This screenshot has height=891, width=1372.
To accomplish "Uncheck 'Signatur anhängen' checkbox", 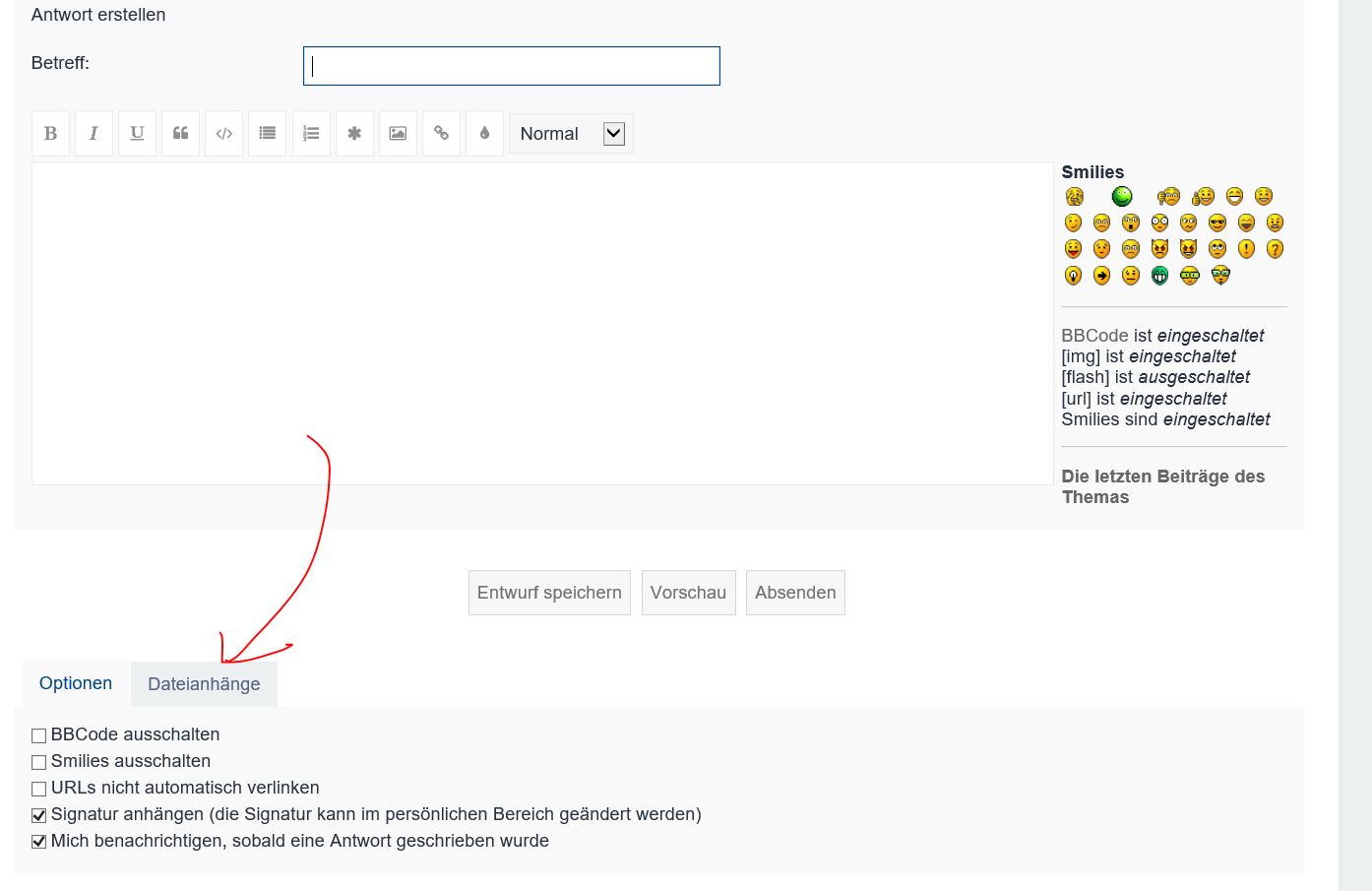I will coord(39,815).
